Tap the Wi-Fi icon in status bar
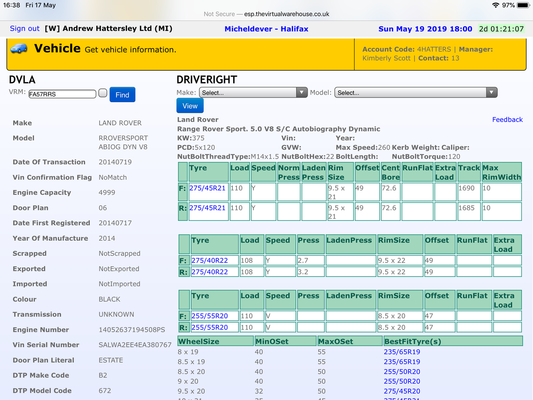This screenshot has width=533, height=400. coord(496,5)
